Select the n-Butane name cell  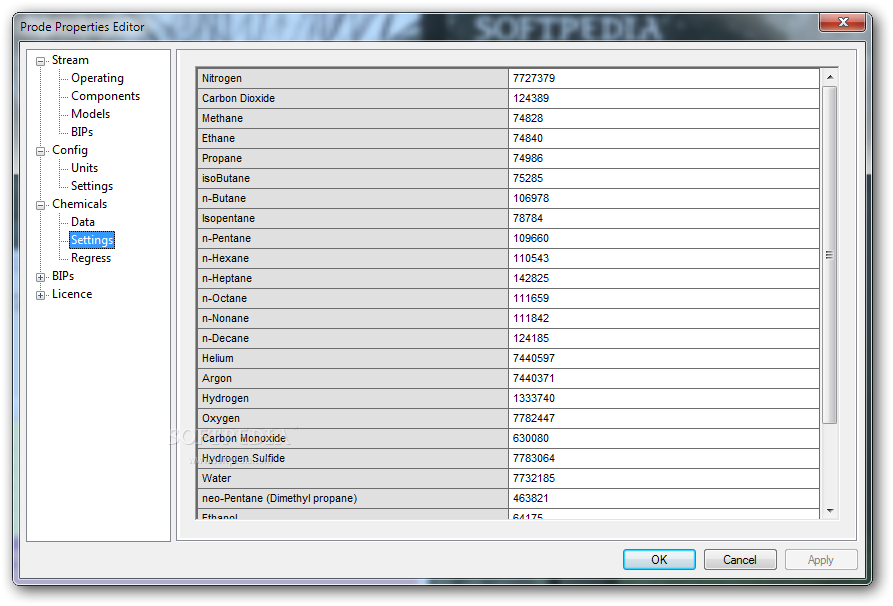[x=353, y=198]
